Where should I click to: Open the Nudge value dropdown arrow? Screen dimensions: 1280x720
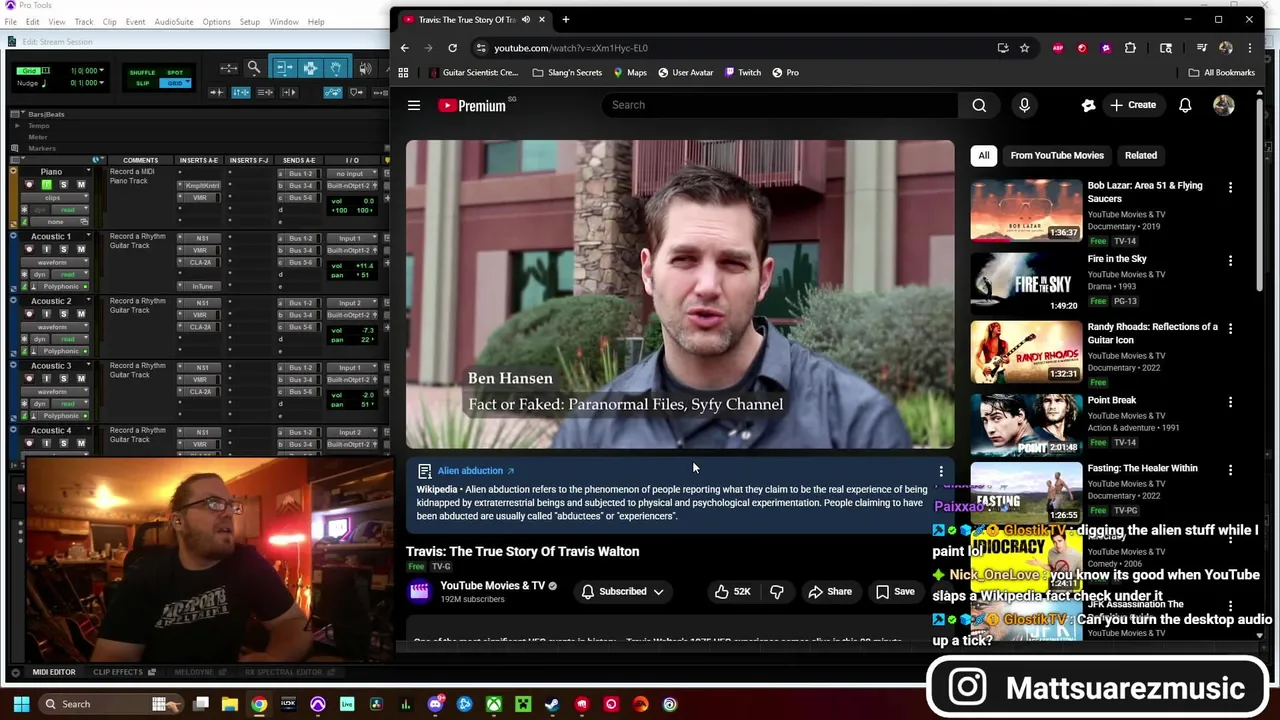(x=102, y=82)
